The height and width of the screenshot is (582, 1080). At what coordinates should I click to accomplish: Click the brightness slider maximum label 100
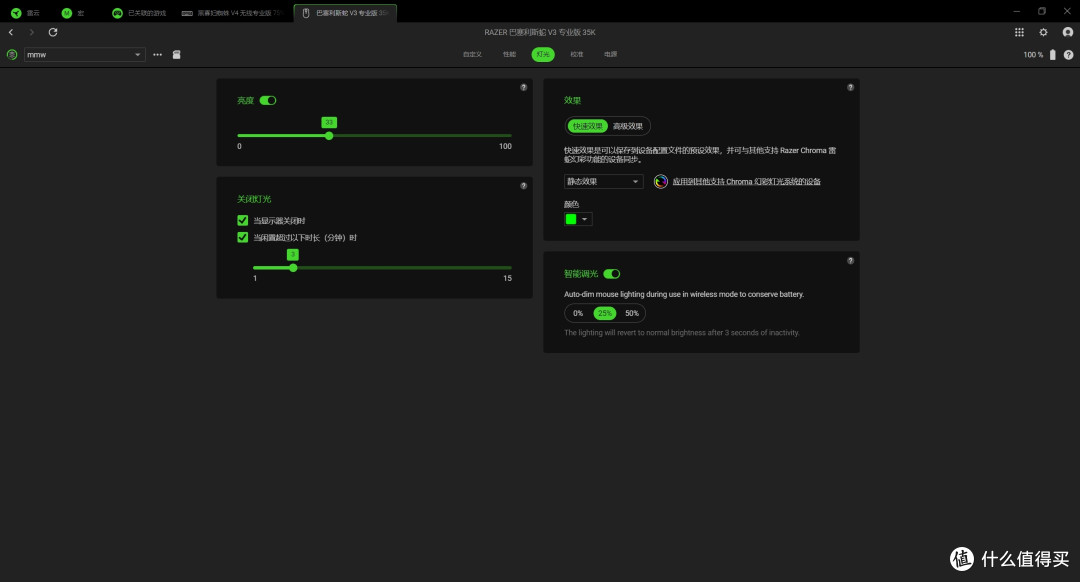click(x=505, y=146)
